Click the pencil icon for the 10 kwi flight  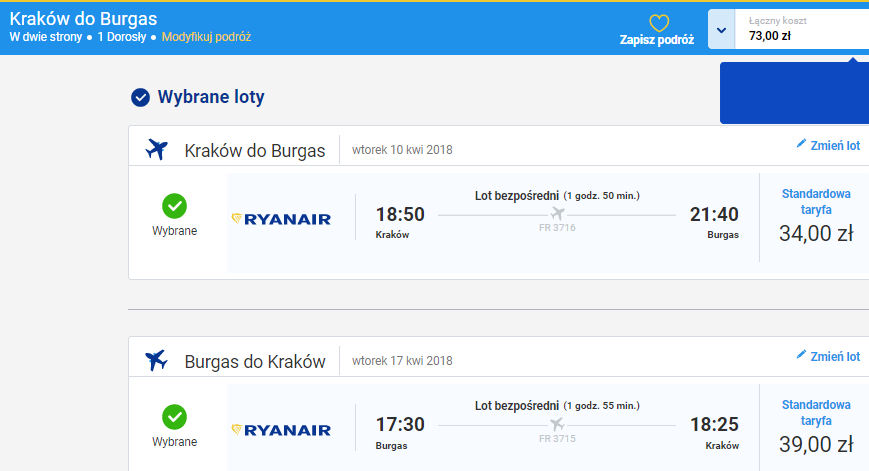pos(801,144)
